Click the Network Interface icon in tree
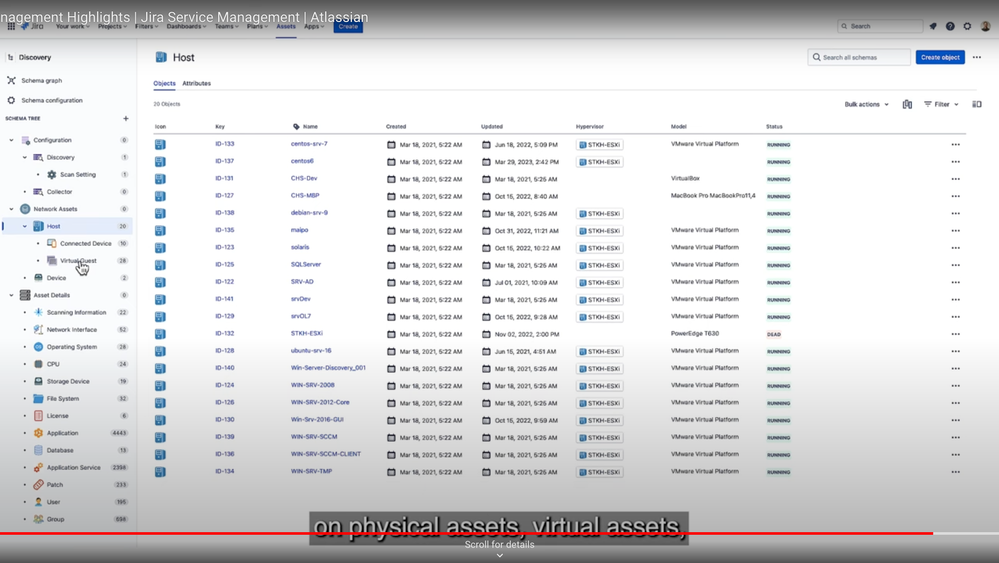This screenshot has width=999, height=563. pos(38,330)
